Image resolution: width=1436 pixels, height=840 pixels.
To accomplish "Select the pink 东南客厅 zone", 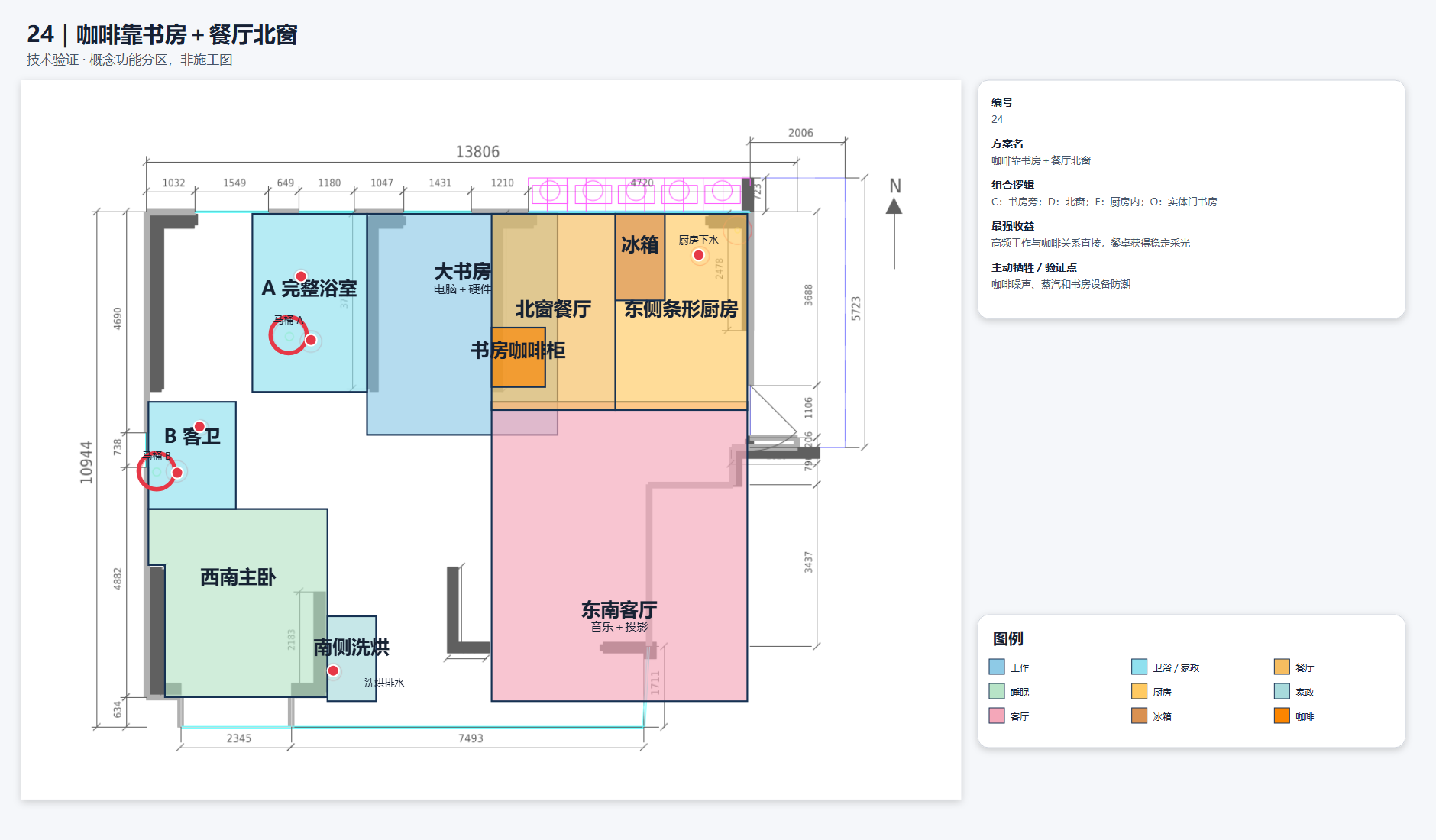I will point(619,555).
